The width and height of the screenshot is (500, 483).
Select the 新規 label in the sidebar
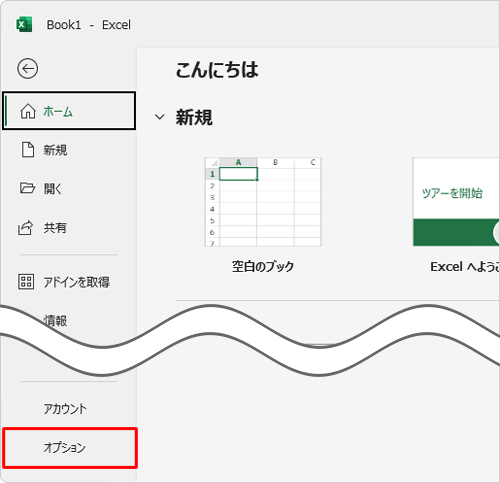pyautogui.click(x=55, y=150)
